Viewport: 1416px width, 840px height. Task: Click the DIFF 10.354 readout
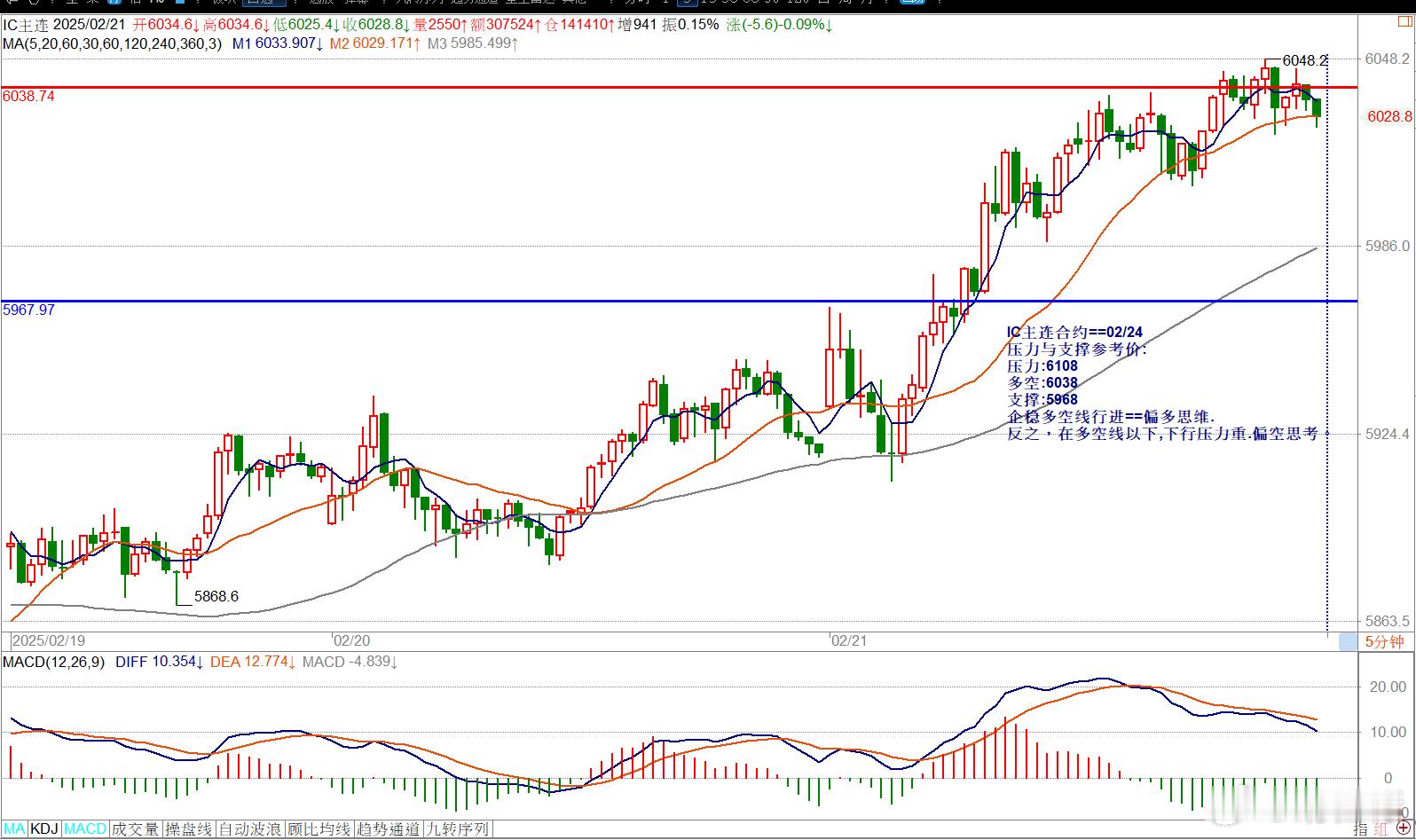point(160,662)
